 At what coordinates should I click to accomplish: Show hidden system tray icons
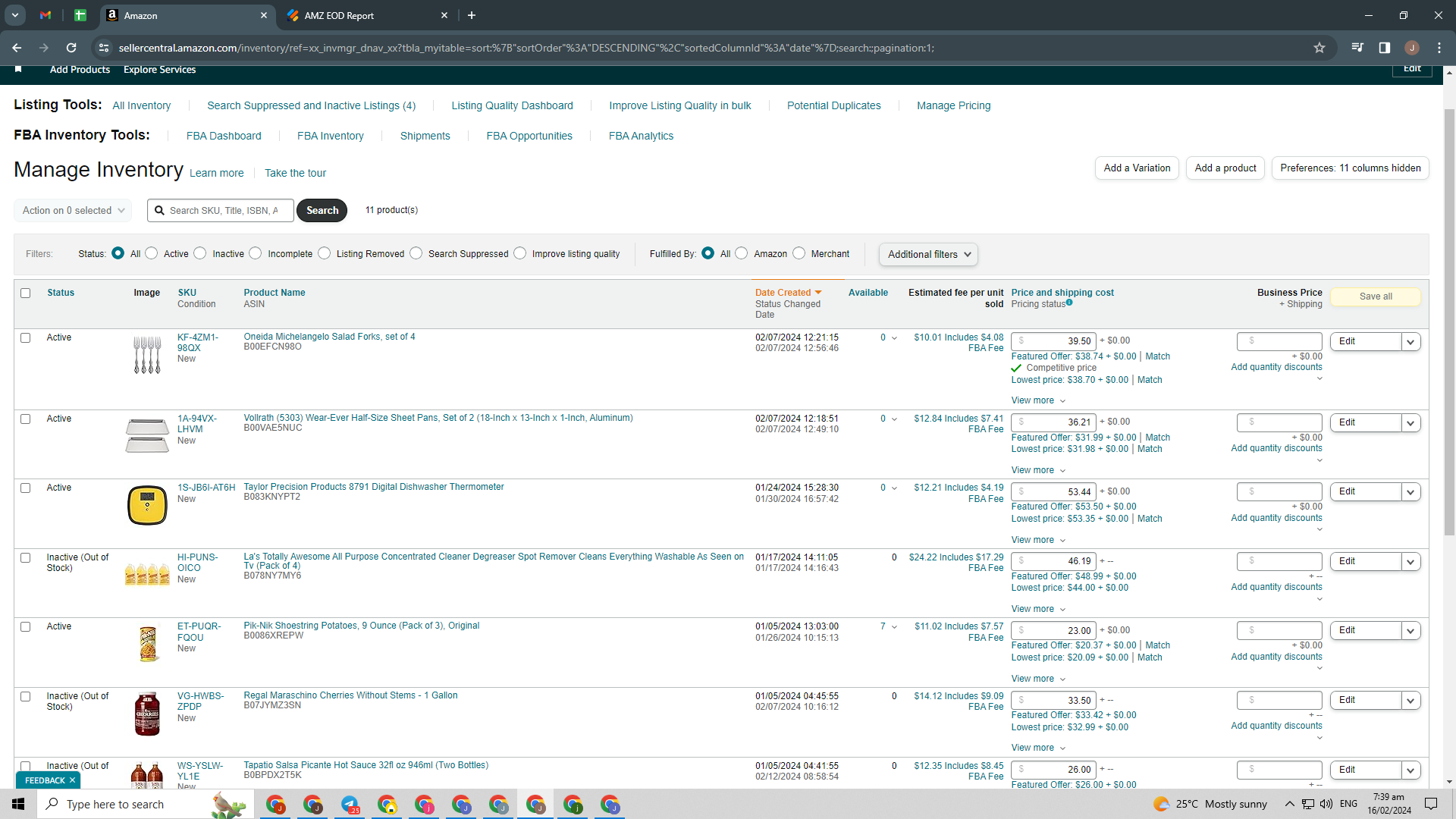[1289, 804]
